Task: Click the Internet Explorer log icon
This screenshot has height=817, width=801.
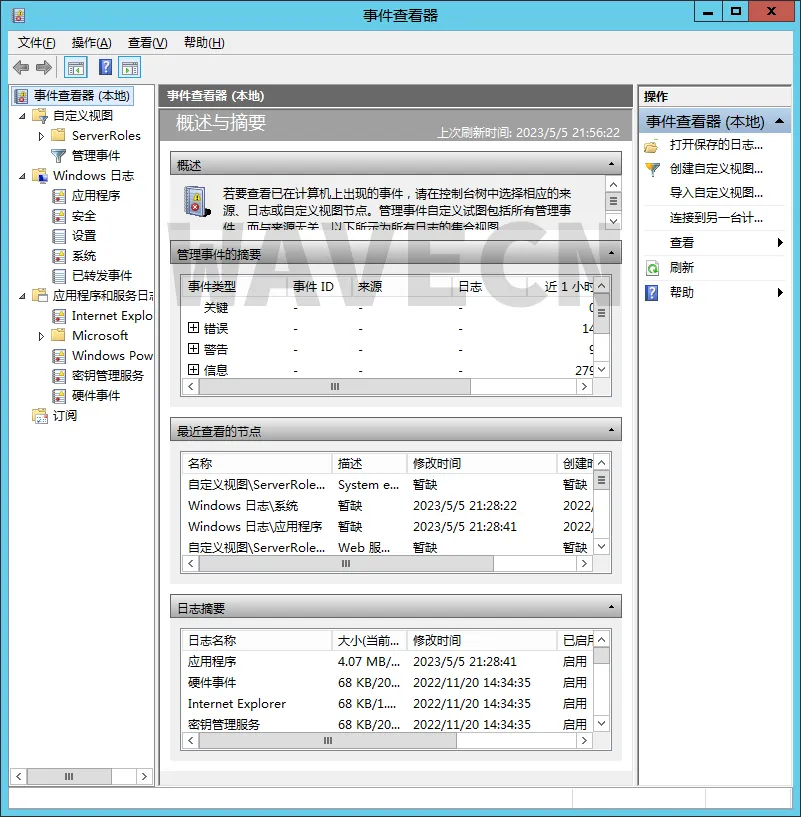Action: tap(59, 316)
